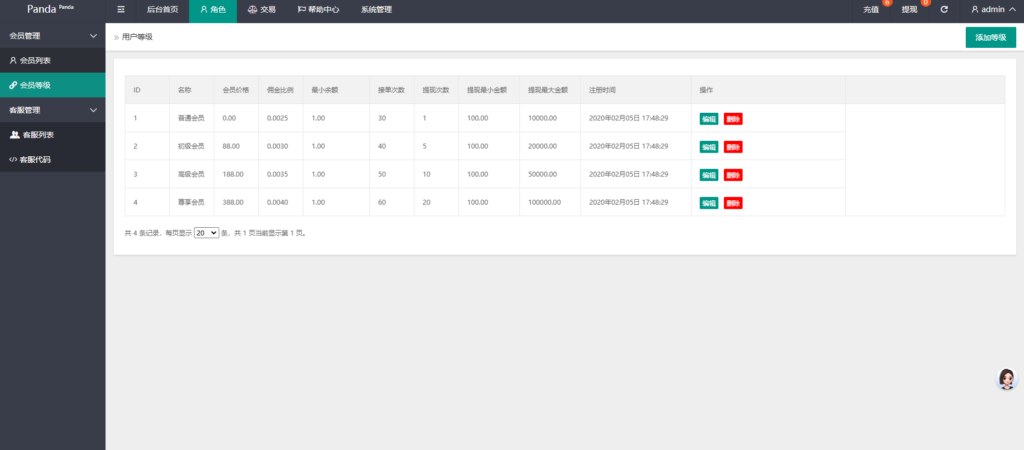The image size is (1024, 450).
Task: Click the 提现最大金额 column header
Action: (x=548, y=89)
